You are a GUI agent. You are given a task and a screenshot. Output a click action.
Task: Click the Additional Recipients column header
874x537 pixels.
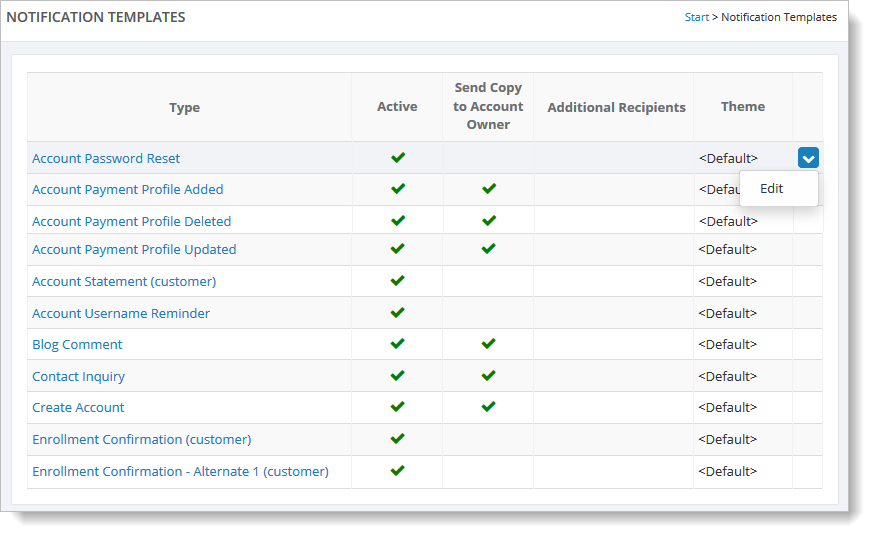click(x=616, y=107)
